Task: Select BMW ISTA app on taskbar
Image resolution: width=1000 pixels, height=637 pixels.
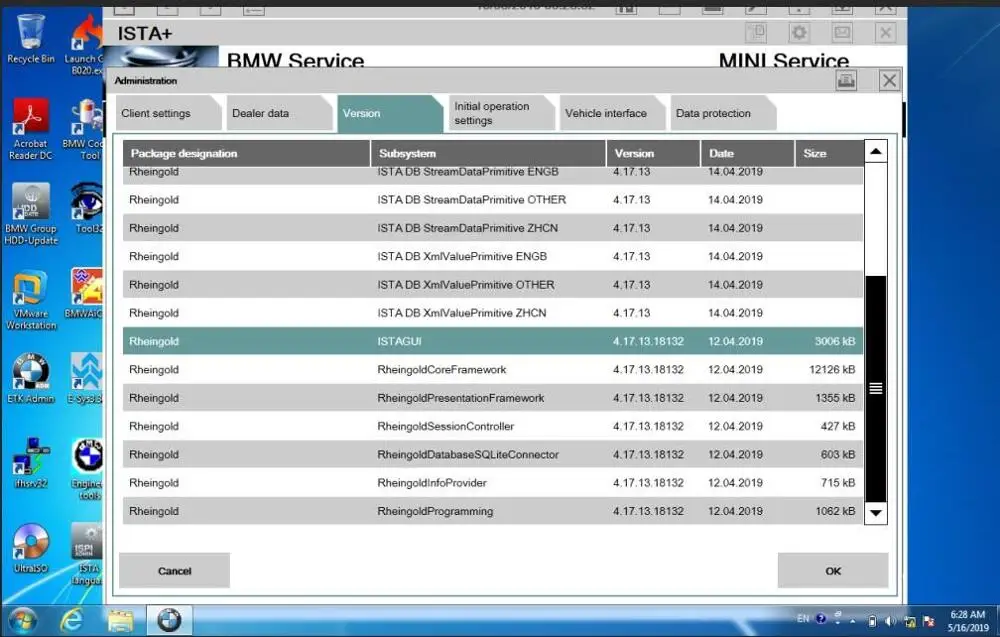Action: pyautogui.click(x=169, y=620)
